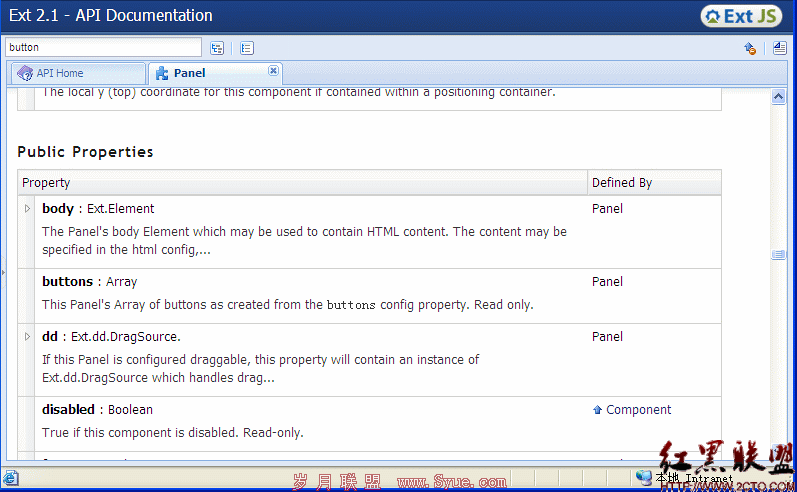Viewport: 797px width, 492px height.
Task: Click the upward arrow icon beside Component
Action: (597, 410)
